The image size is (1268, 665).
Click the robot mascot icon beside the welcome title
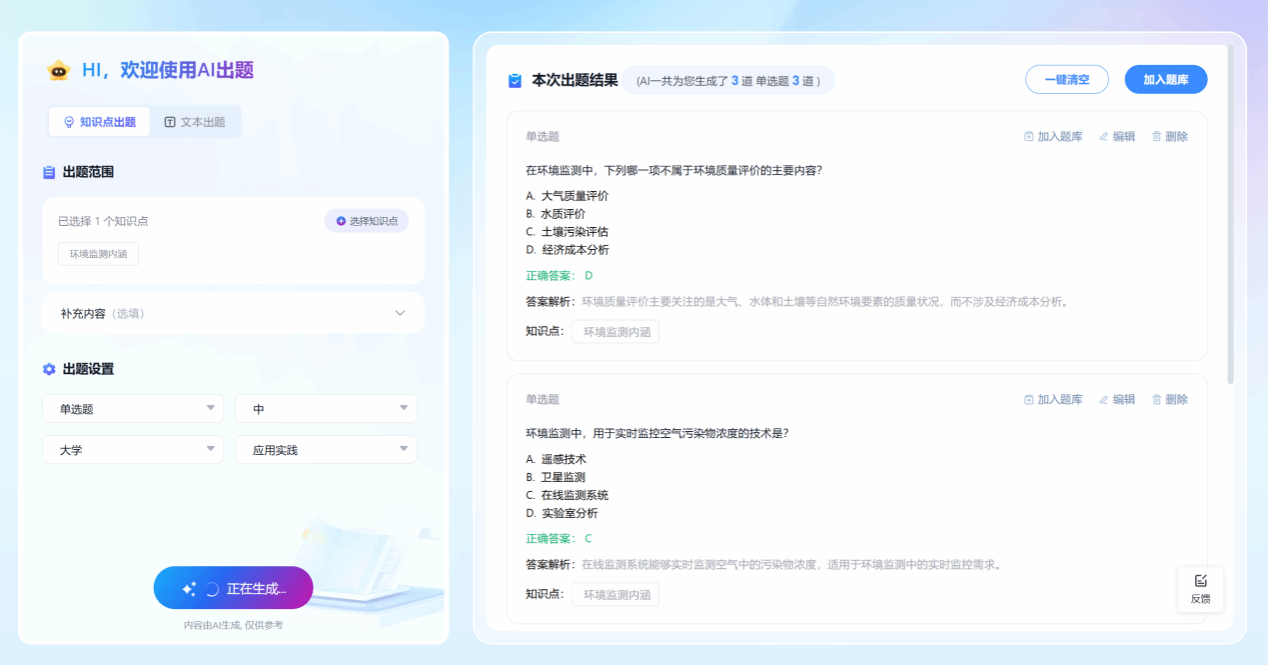pos(59,70)
